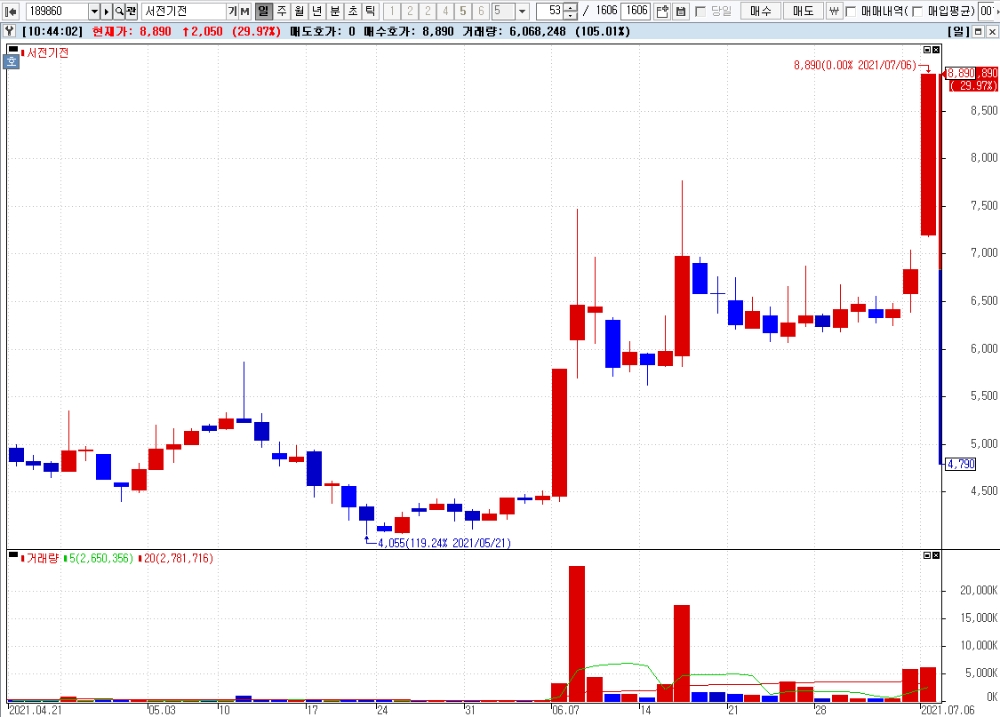Click the tools wrench icon in the info bar
The height and width of the screenshot is (717, 1000).
[x=10, y=31]
